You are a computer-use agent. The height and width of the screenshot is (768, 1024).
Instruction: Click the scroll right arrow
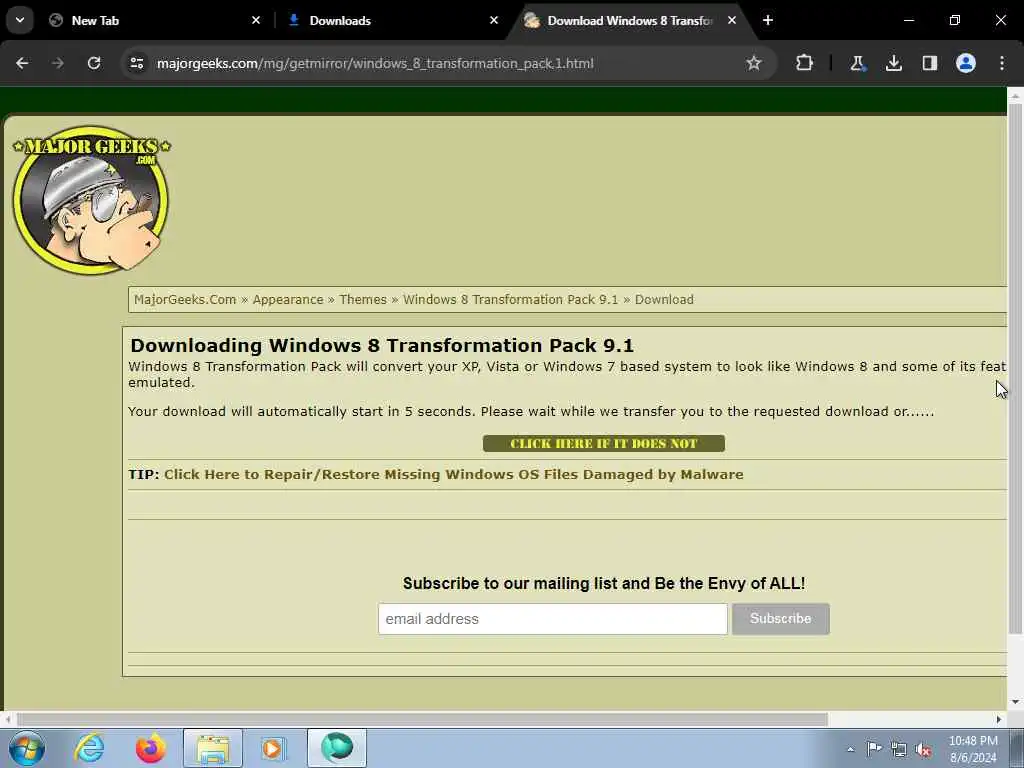click(999, 719)
